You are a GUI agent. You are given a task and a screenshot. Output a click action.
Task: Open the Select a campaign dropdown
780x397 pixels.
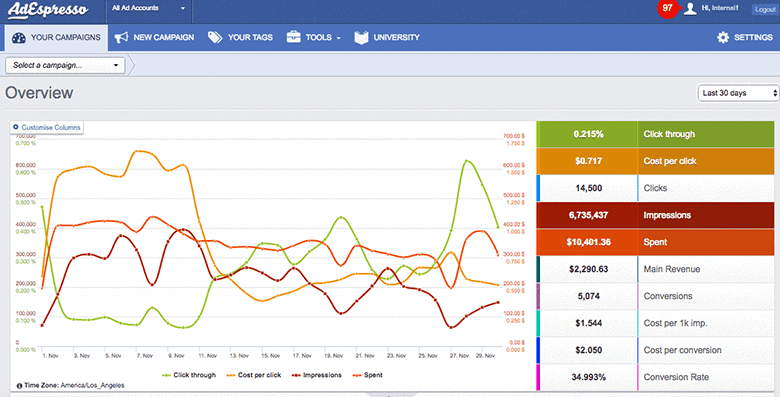pos(65,65)
